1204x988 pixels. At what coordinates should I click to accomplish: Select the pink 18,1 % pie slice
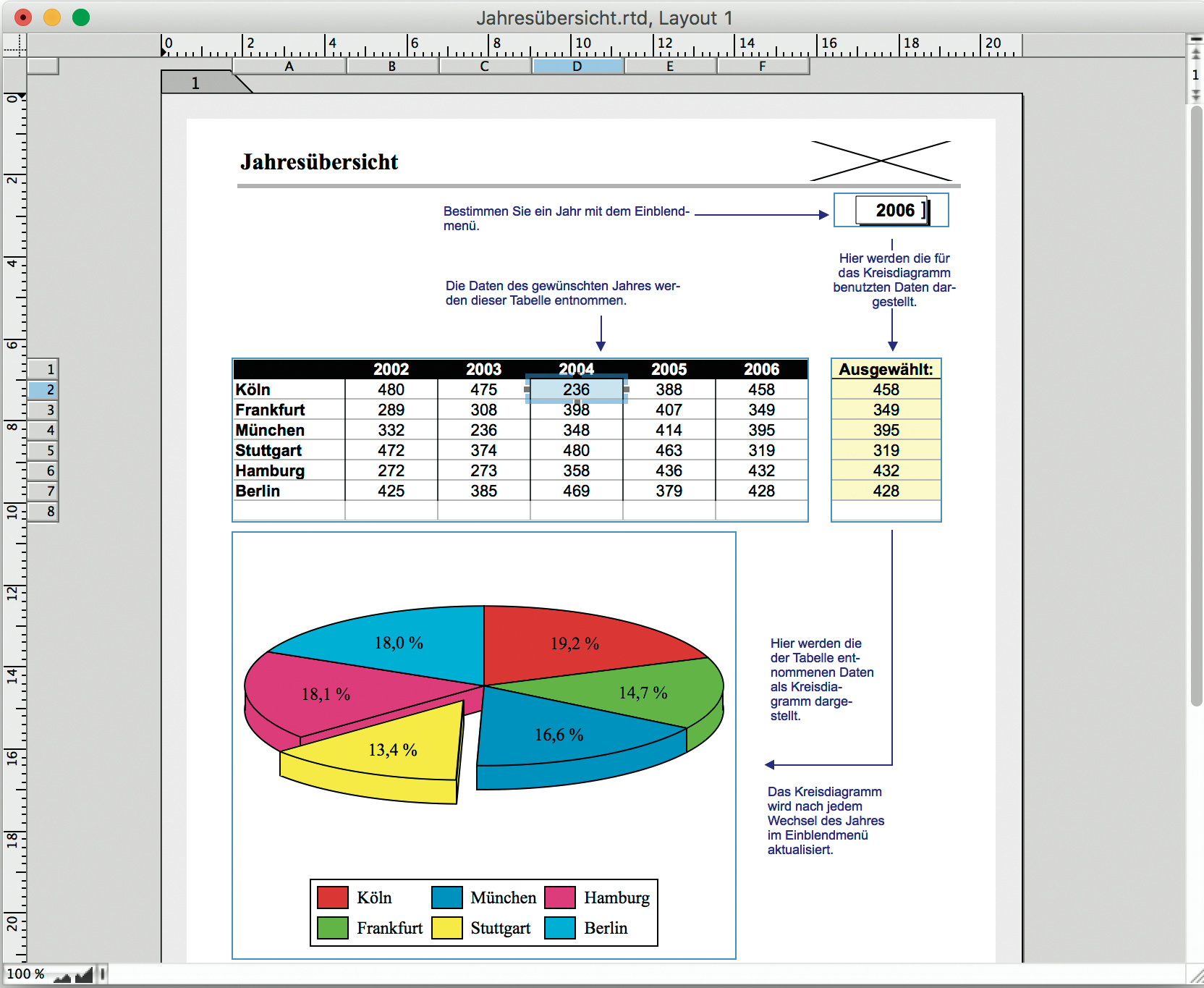326,695
